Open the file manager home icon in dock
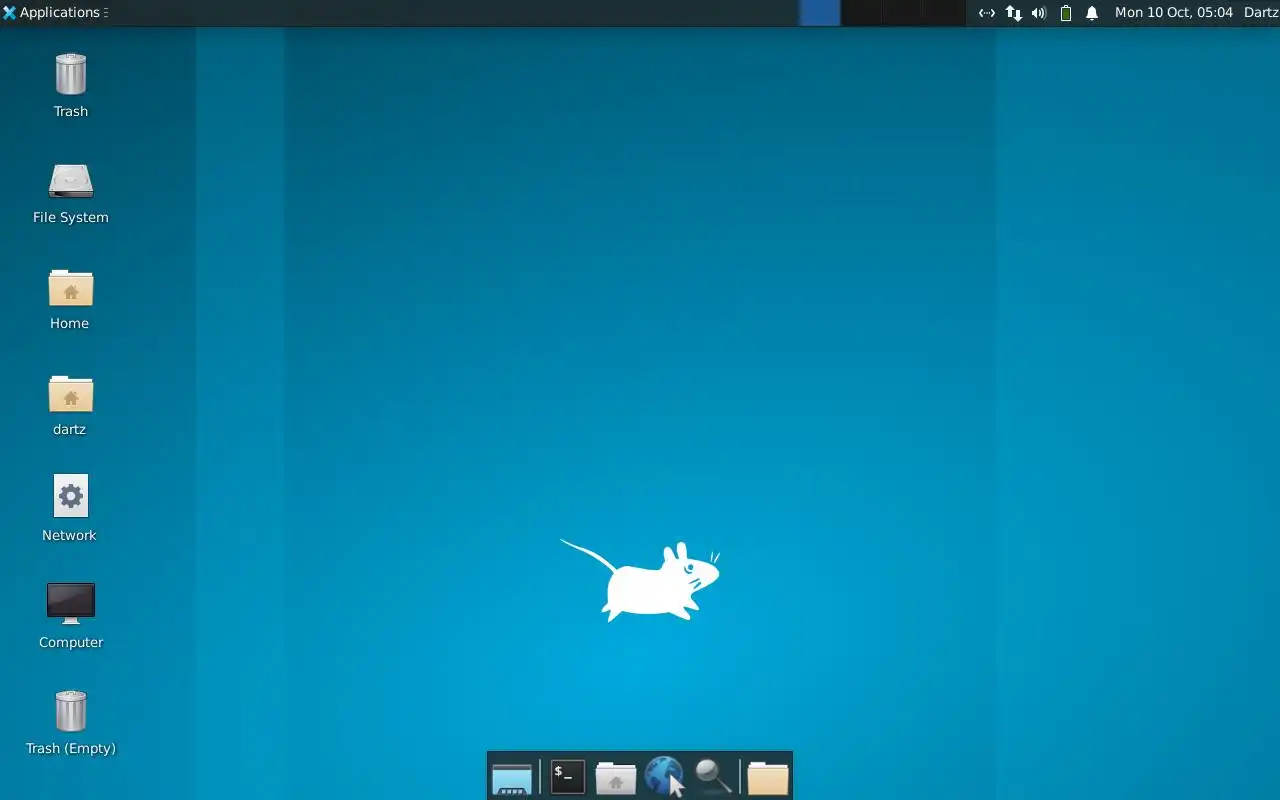This screenshot has width=1280, height=800. pyautogui.click(x=616, y=777)
